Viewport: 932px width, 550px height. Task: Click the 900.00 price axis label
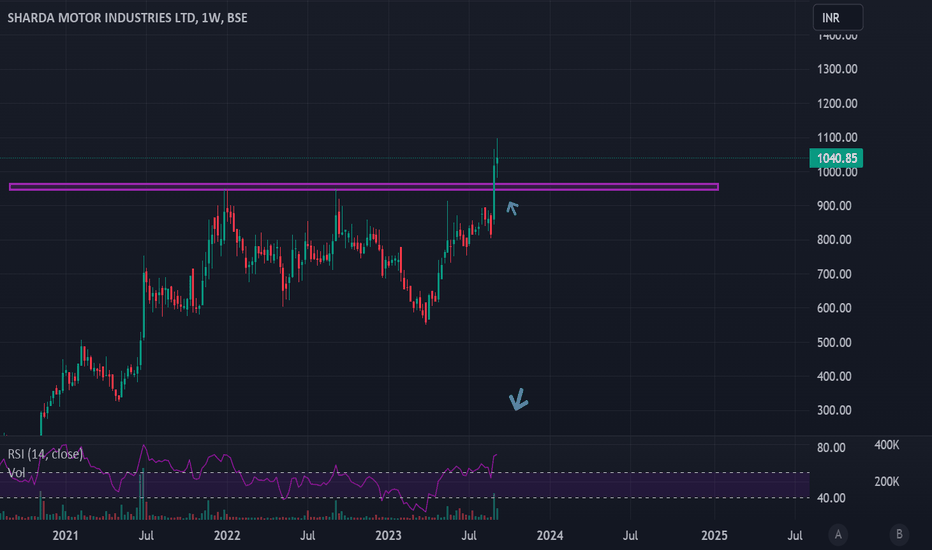point(834,206)
